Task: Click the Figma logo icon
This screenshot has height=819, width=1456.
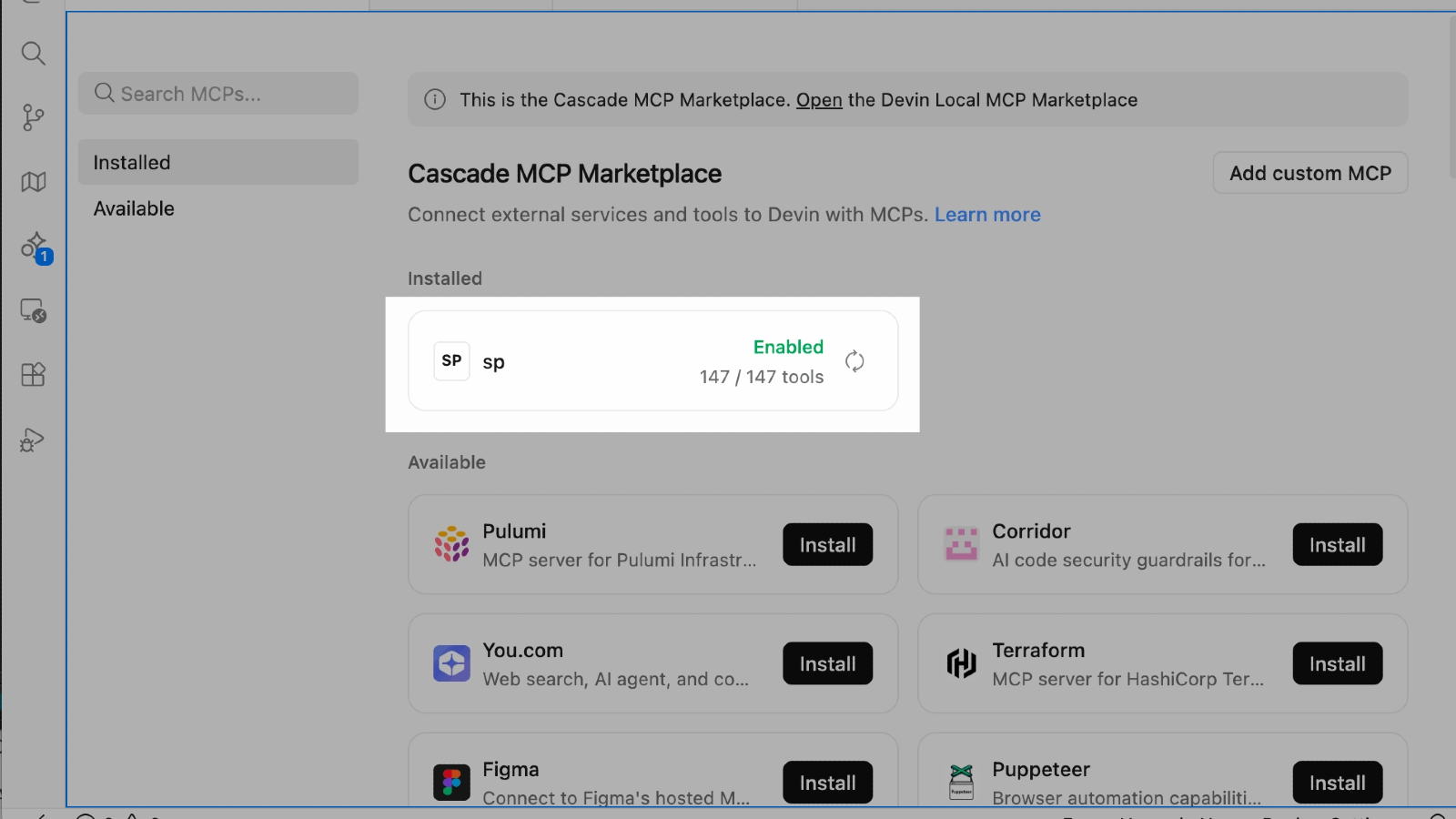Action: click(451, 783)
